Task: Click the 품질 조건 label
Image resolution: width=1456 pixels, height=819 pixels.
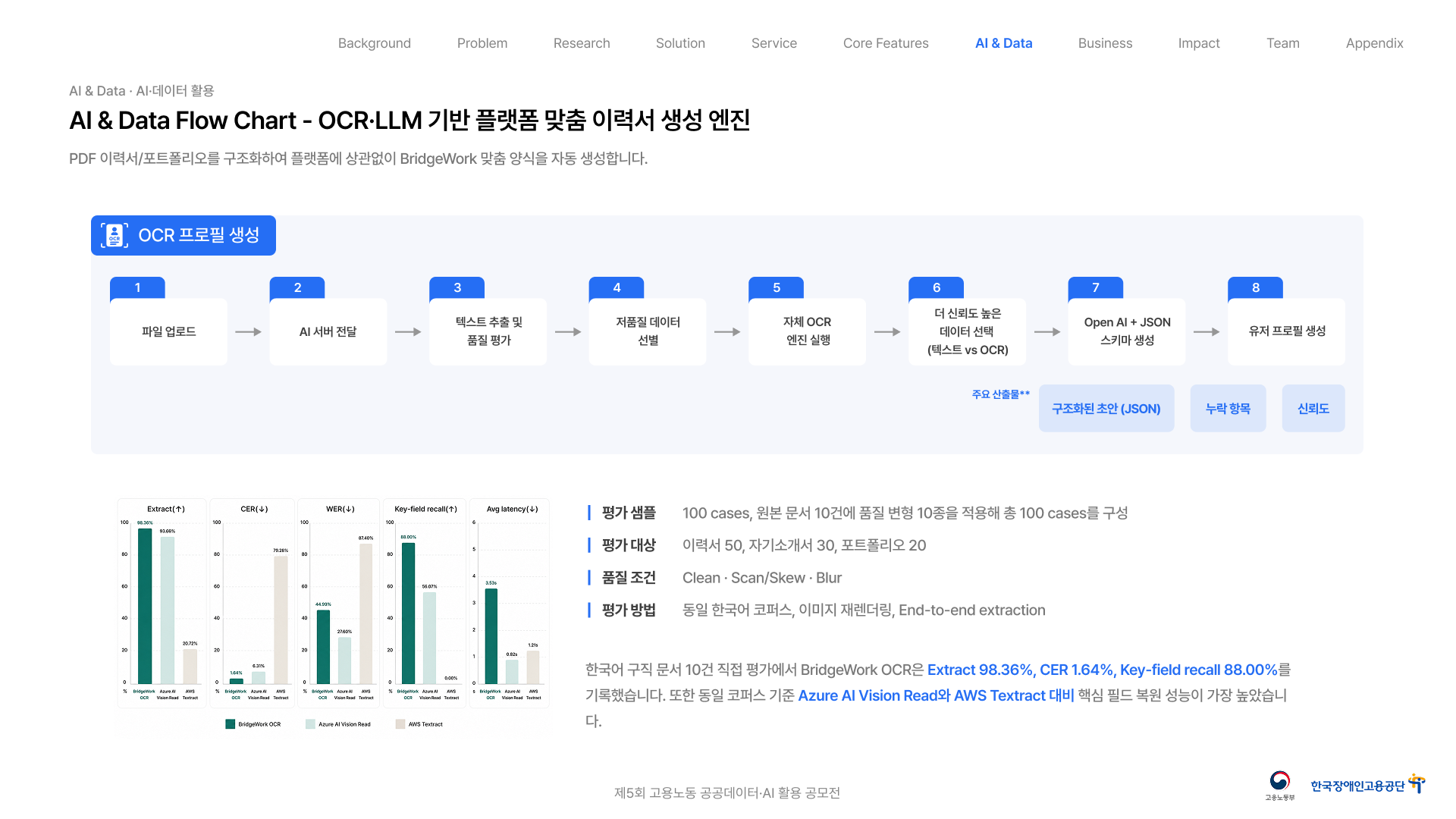Action: click(629, 578)
